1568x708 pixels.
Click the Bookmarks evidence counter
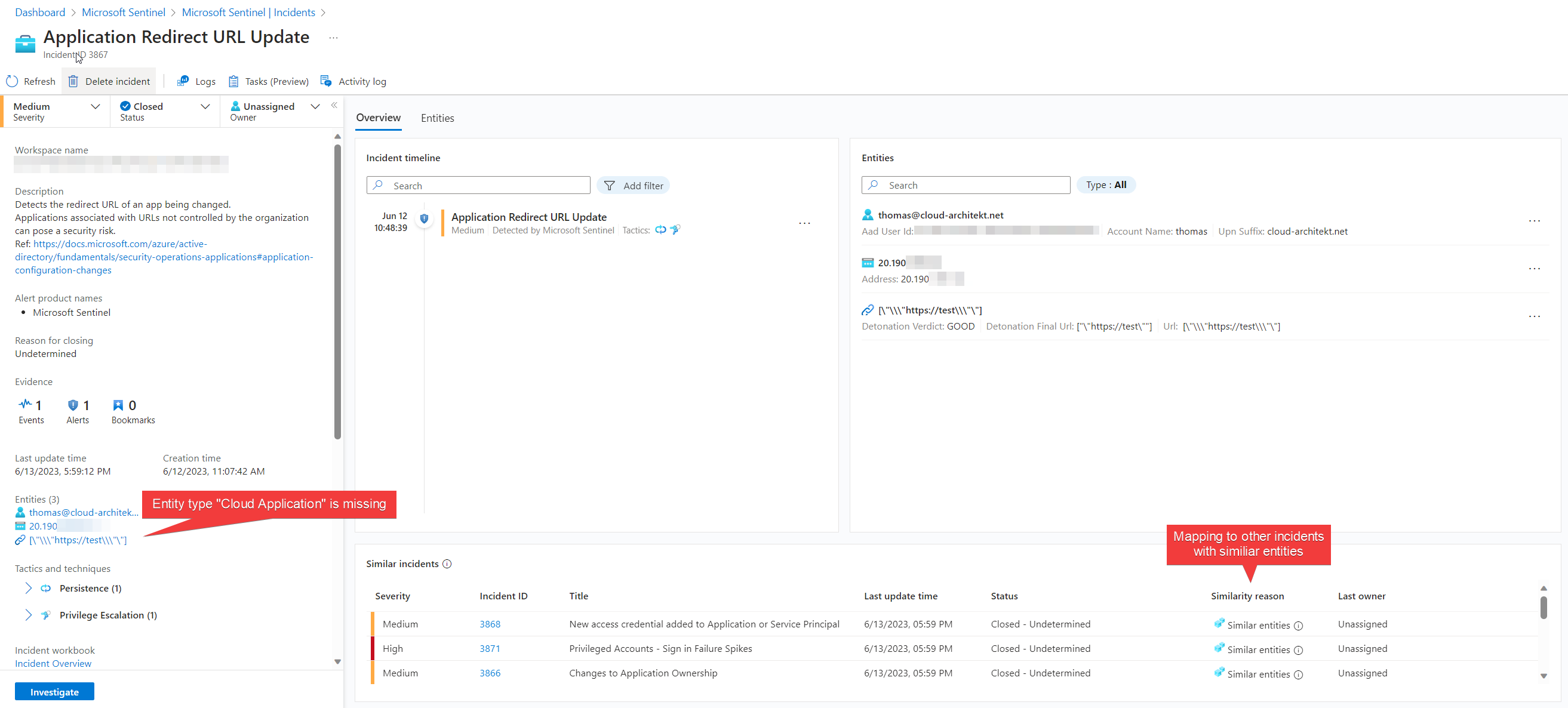click(x=133, y=411)
